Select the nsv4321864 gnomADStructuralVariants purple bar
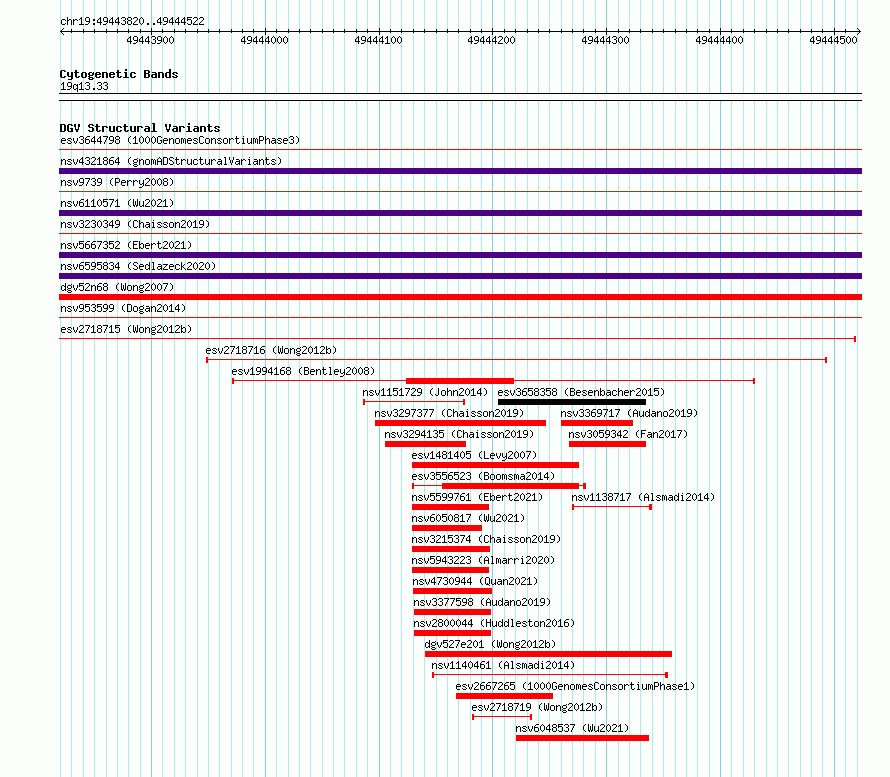The height and width of the screenshot is (777, 890). tap(460, 171)
